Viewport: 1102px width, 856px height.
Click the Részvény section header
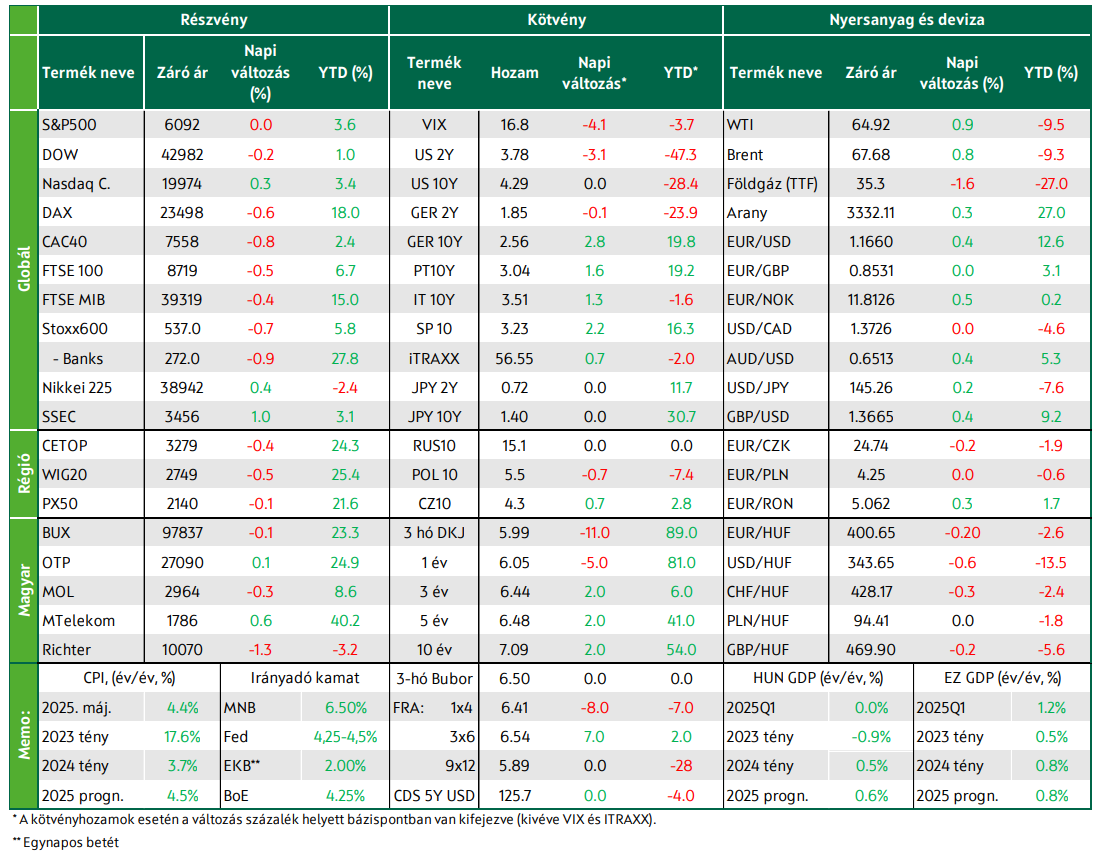click(214, 20)
